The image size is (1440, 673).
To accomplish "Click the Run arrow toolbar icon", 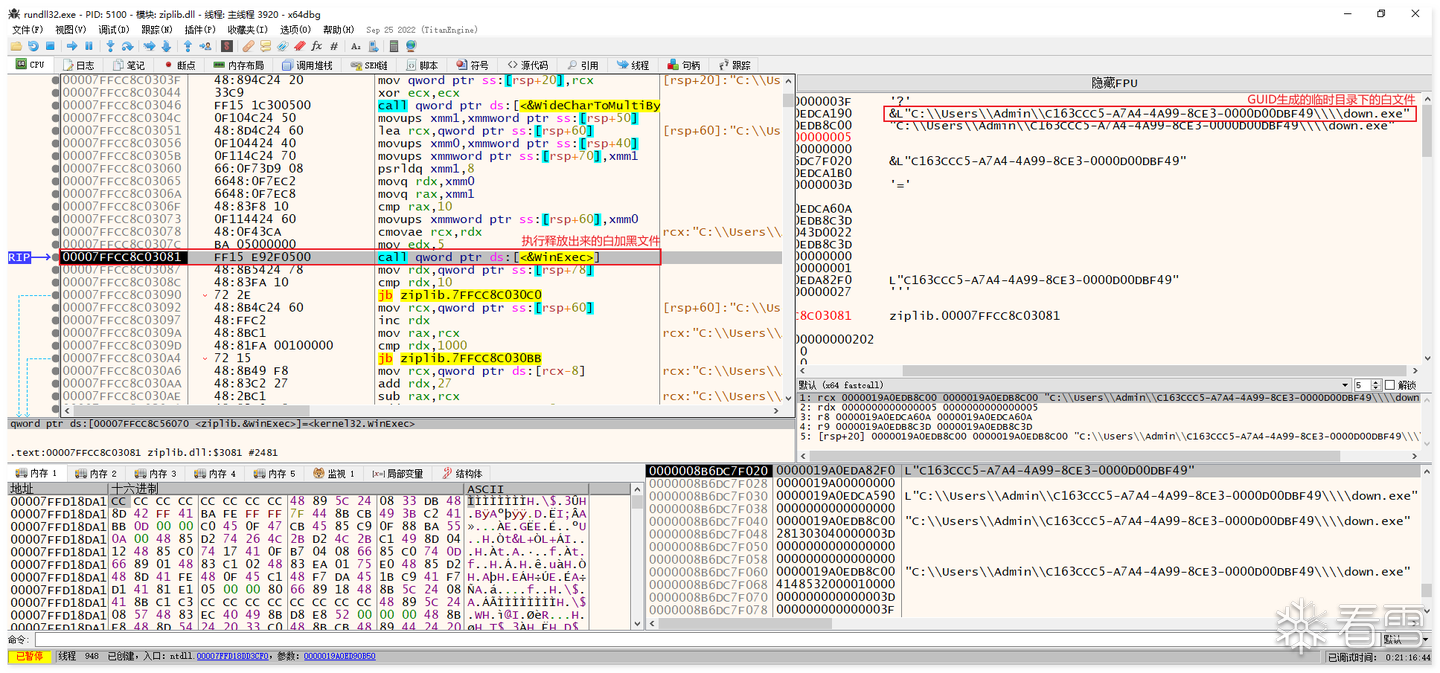I will 73,46.
